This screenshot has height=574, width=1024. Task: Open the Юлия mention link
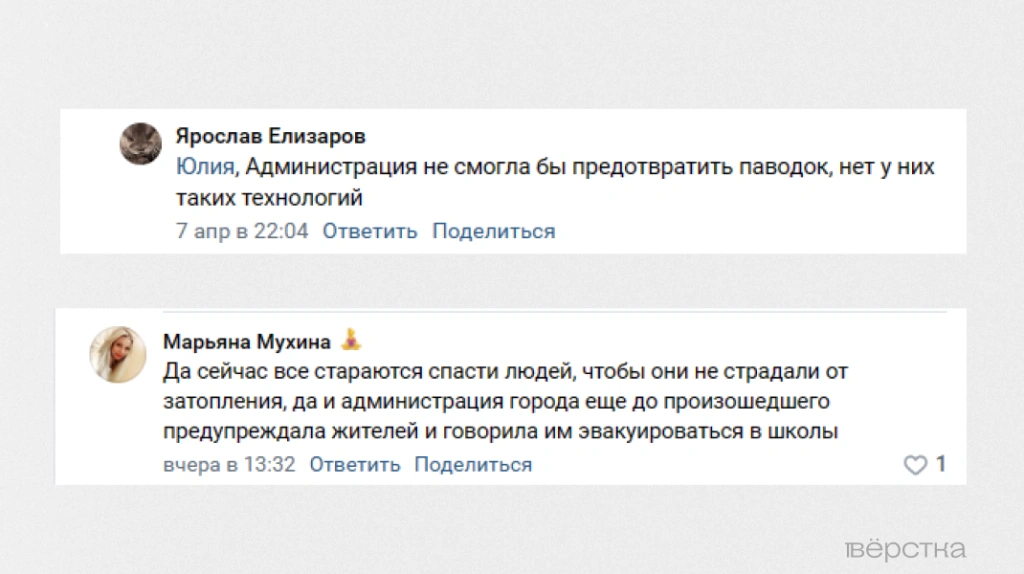205,167
